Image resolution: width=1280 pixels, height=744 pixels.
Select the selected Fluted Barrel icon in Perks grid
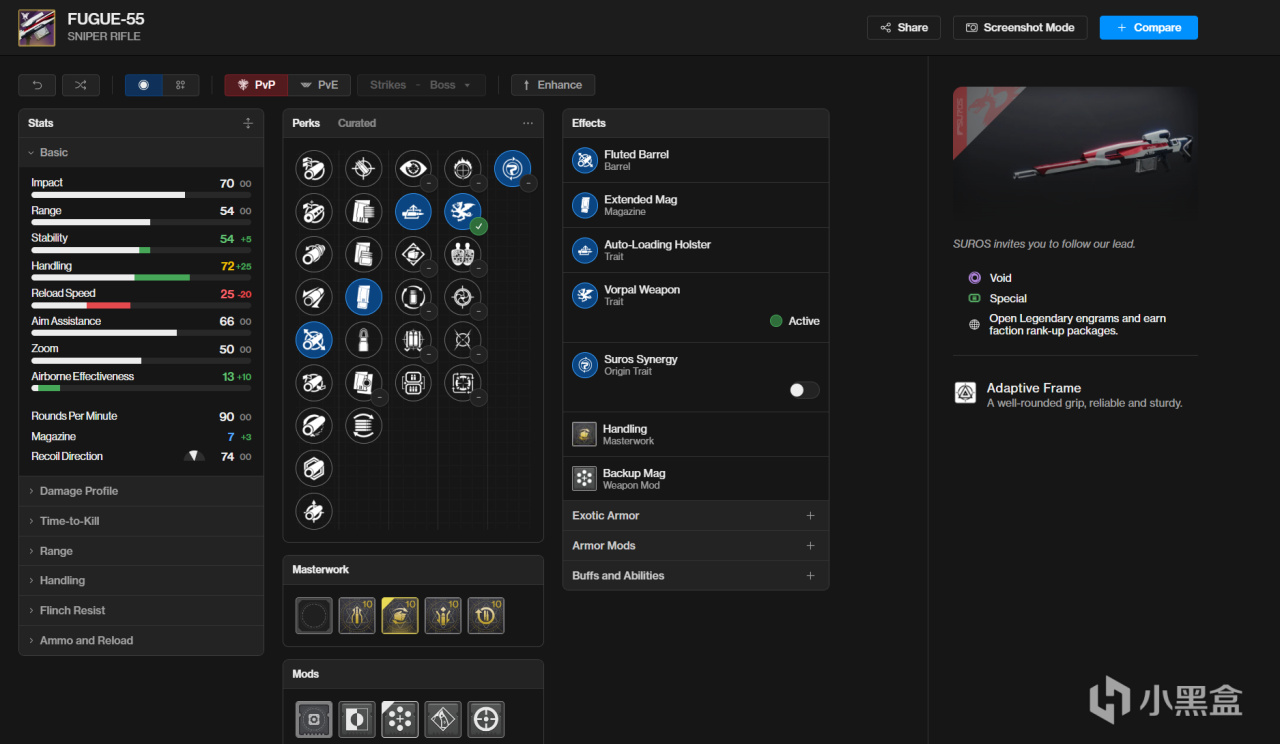314,340
